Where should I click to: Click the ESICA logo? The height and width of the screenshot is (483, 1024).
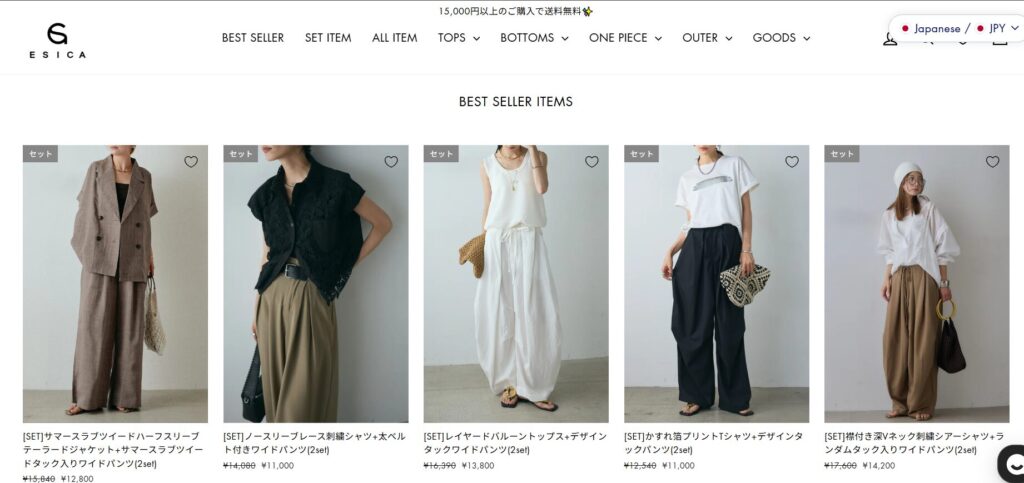(57, 40)
